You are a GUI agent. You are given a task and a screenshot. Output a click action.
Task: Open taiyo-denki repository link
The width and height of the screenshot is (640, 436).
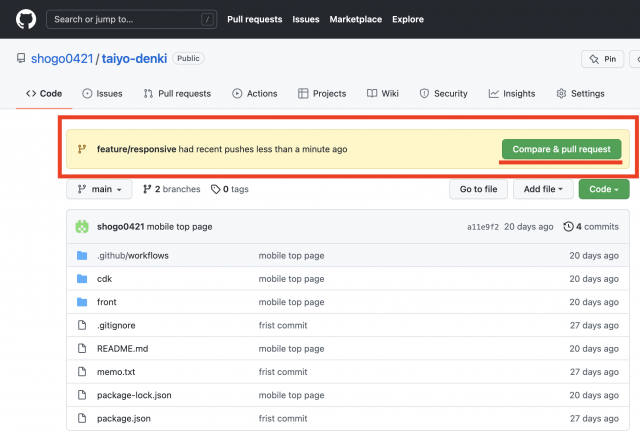[134, 59]
